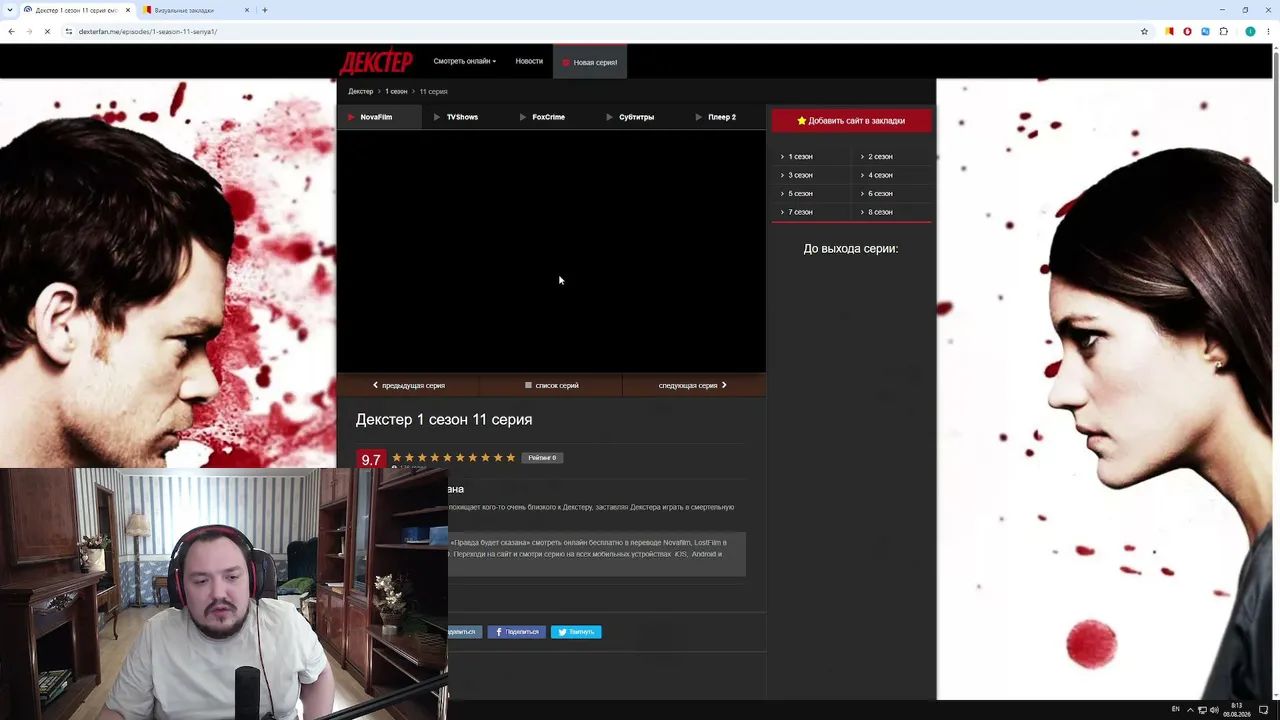1280x720 pixels.
Task: Click the tenth rating star
Action: click(x=510, y=457)
